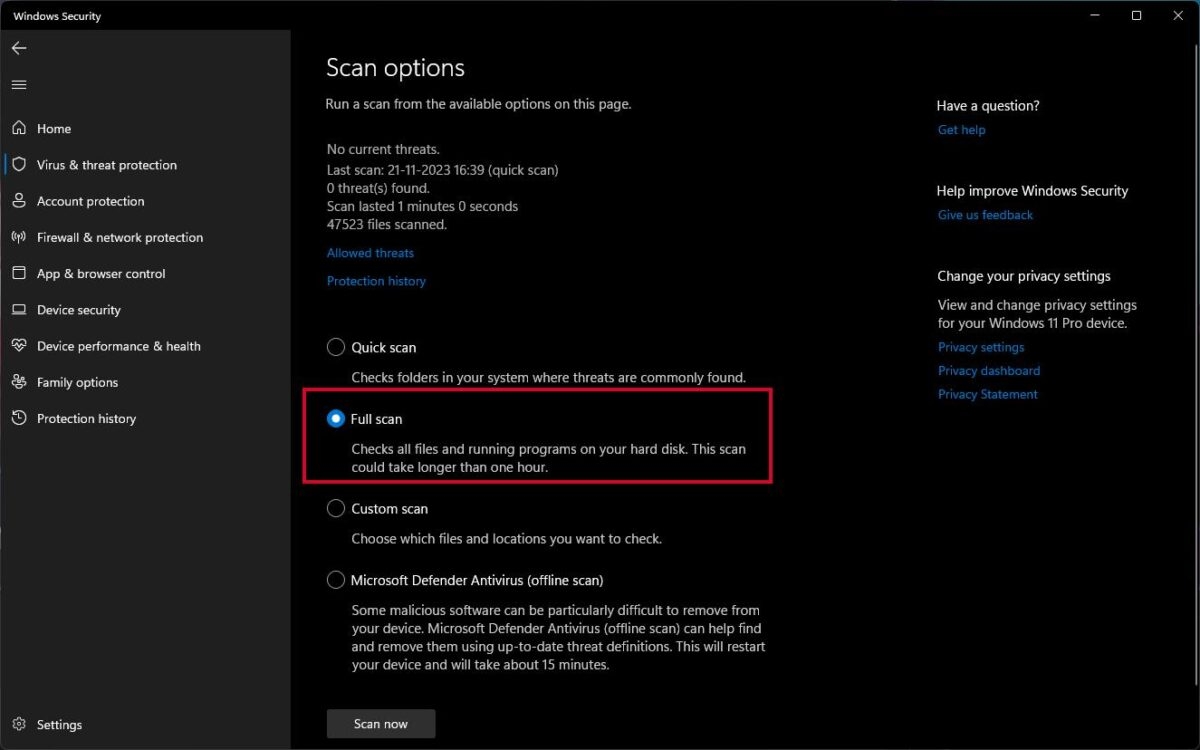The image size is (1200, 750).
Task: View the Privacy dashboard
Action: (988, 370)
